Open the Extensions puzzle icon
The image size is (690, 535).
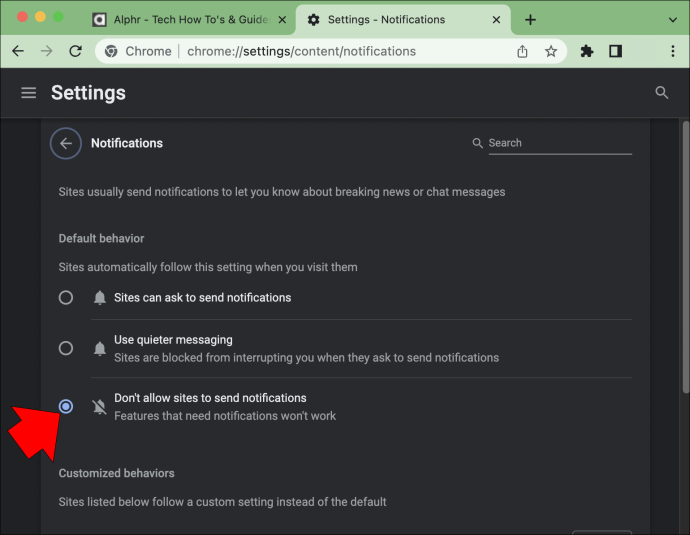587,51
